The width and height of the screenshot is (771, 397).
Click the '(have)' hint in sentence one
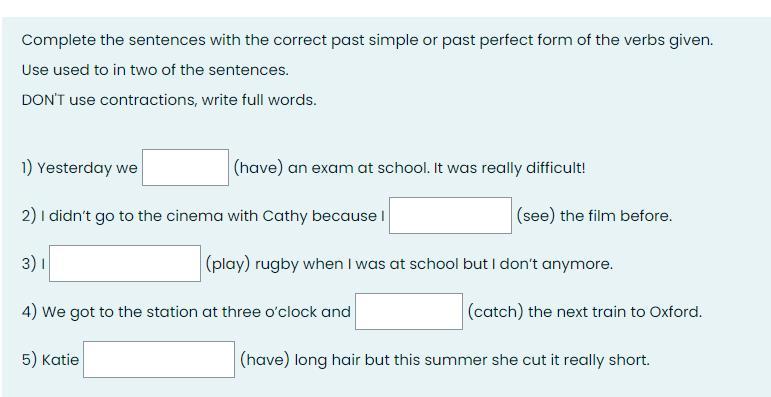[258, 168]
